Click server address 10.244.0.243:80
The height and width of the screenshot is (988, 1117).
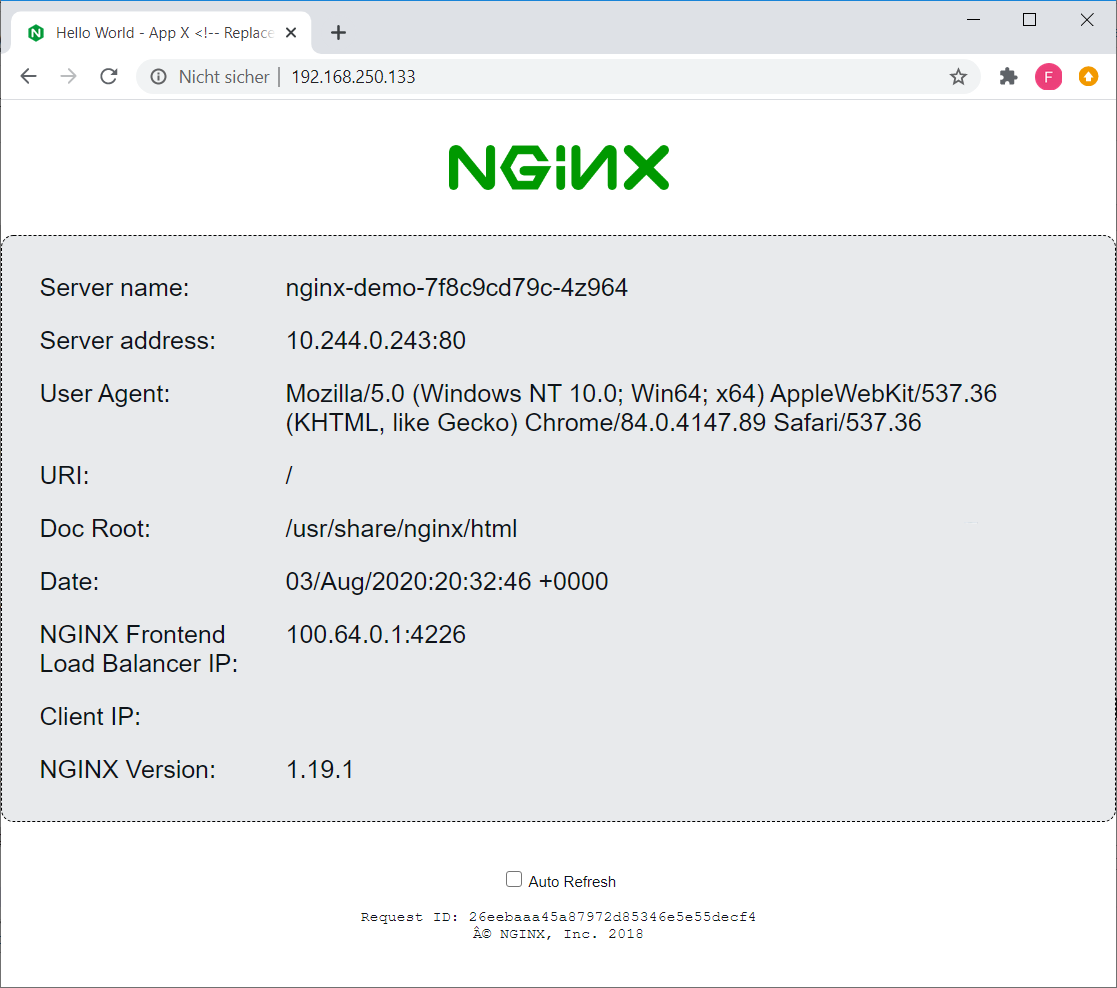tap(375, 340)
